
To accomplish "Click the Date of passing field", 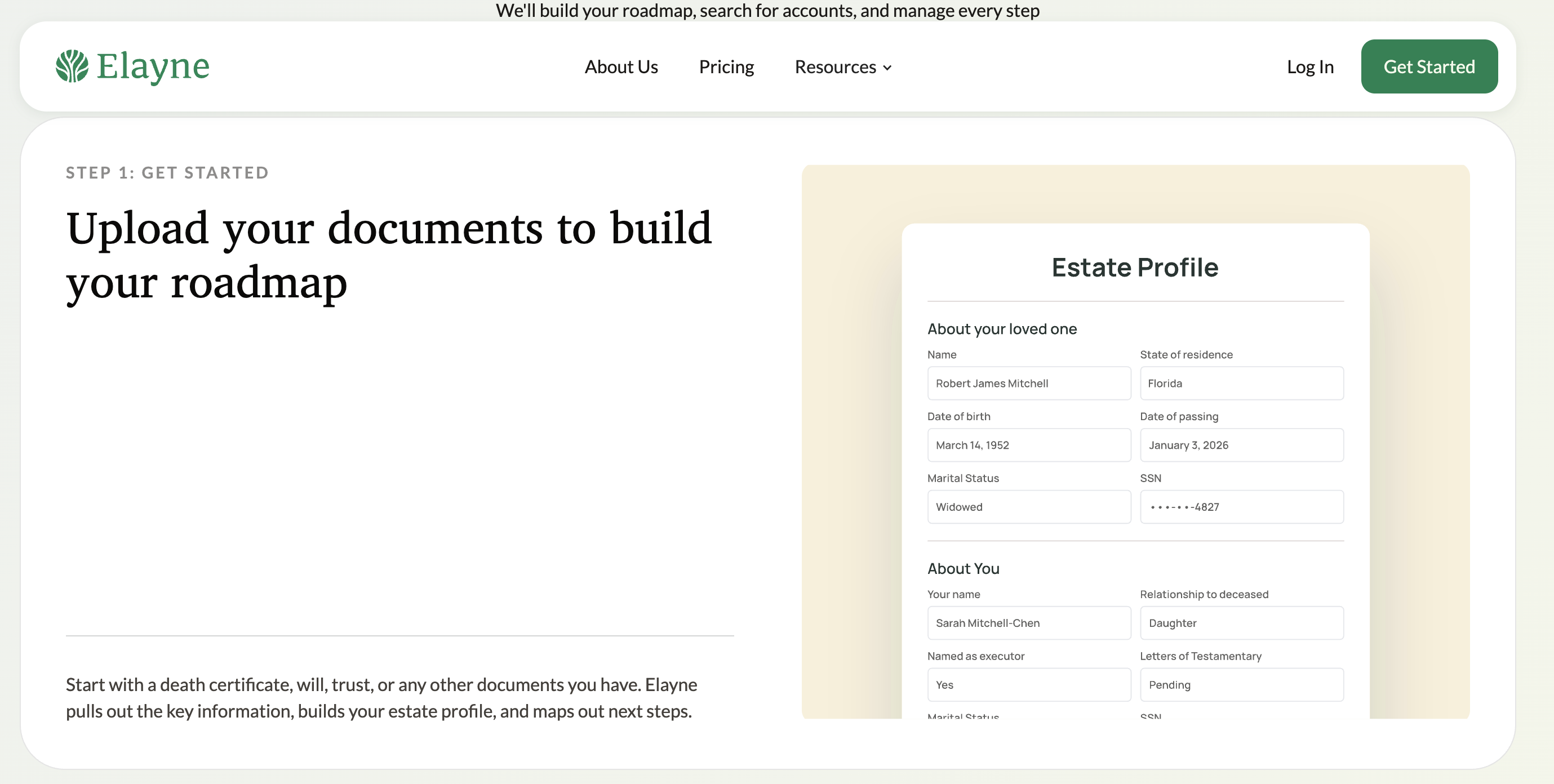I will pyautogui.click(x=1241, y=445).
